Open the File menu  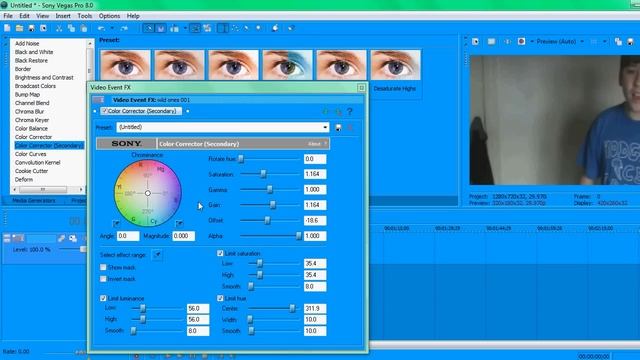[8, 16]
